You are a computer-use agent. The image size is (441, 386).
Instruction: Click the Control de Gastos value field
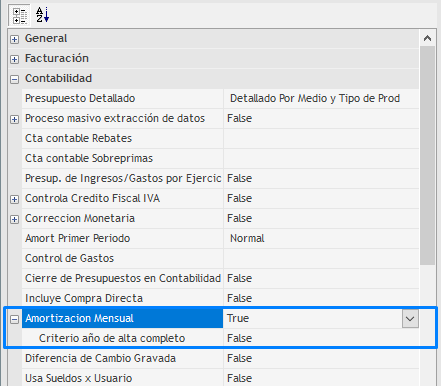321,258
